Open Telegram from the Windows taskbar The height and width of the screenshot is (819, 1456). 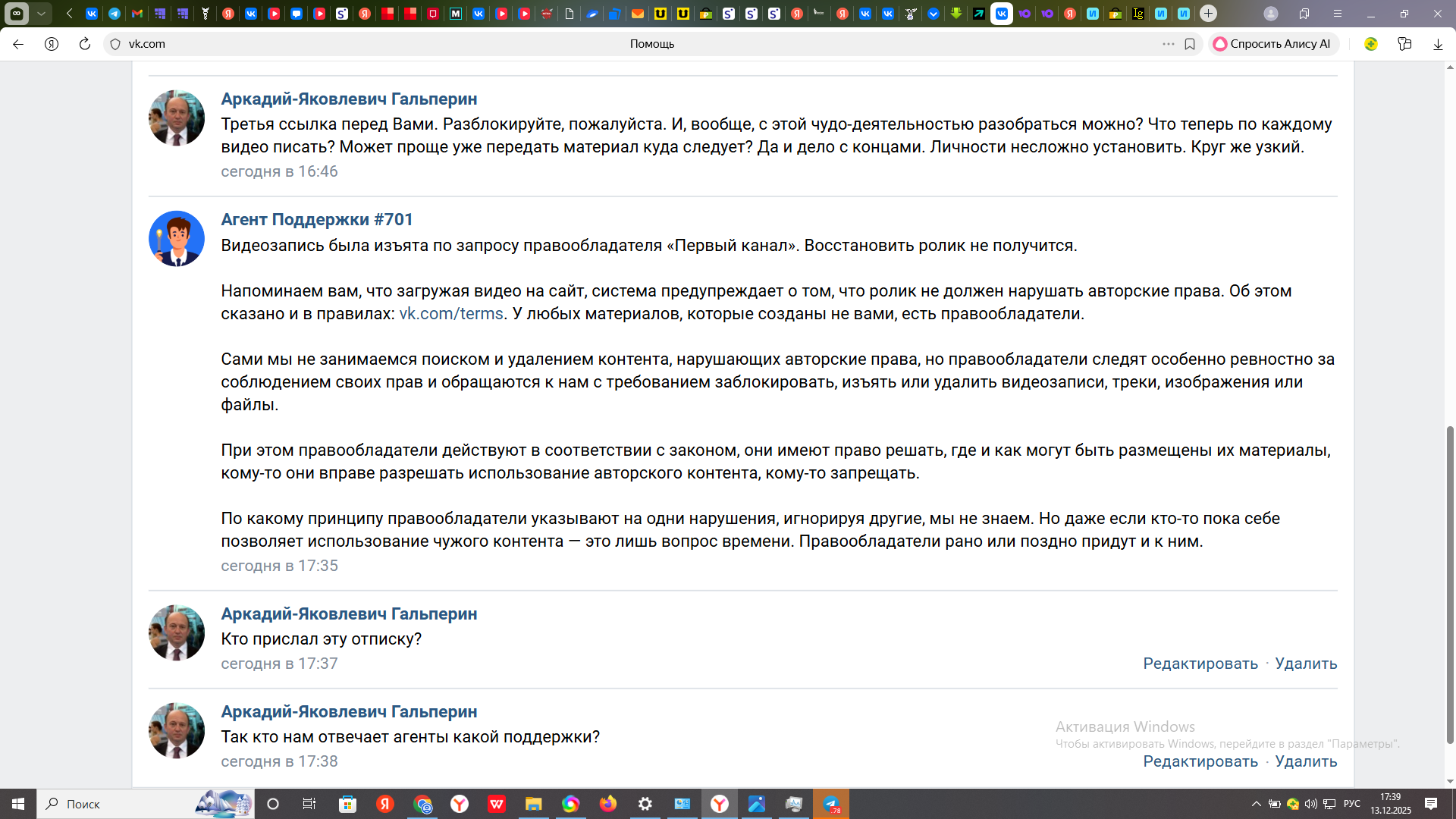pyautogui.click(x=831, y=804)
